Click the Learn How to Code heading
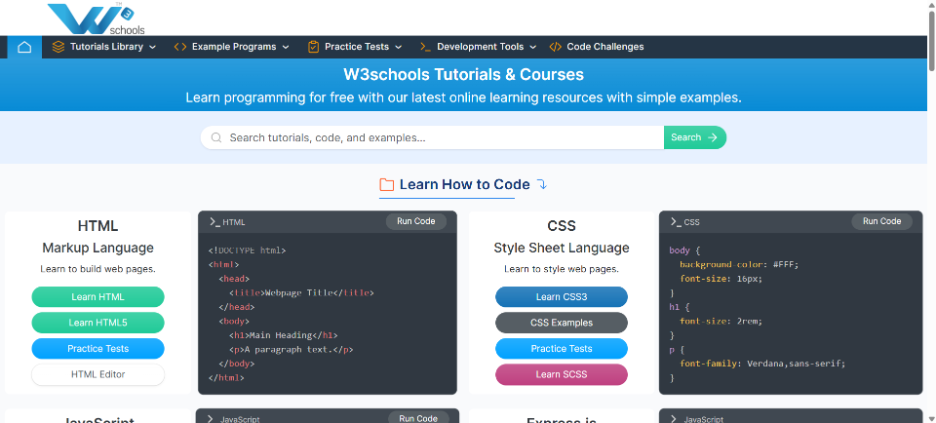The height and width of the screenshot is (423, 936). click(x=464, y=185)
